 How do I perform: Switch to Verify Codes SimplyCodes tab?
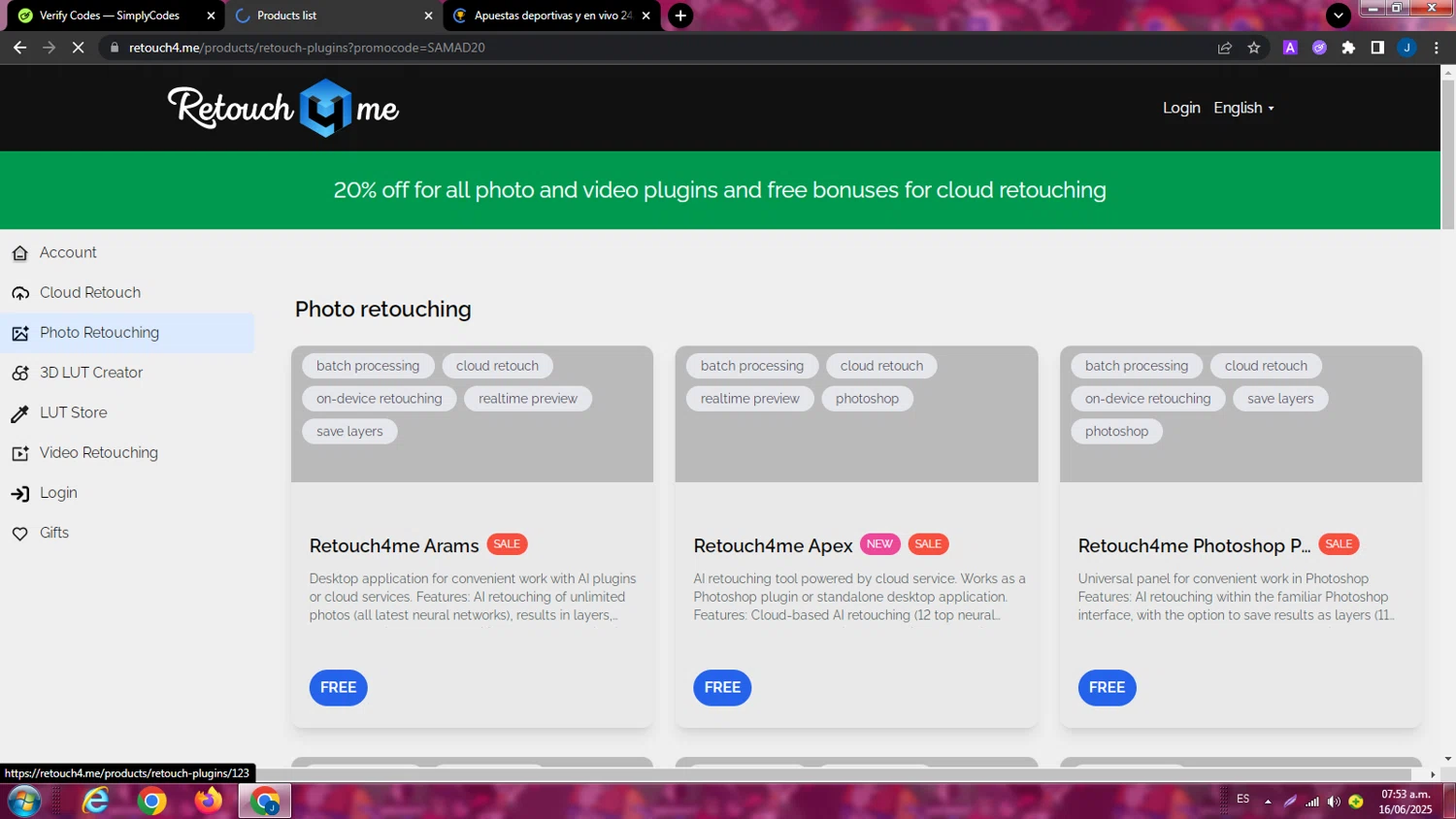click(x=113, y=16)
